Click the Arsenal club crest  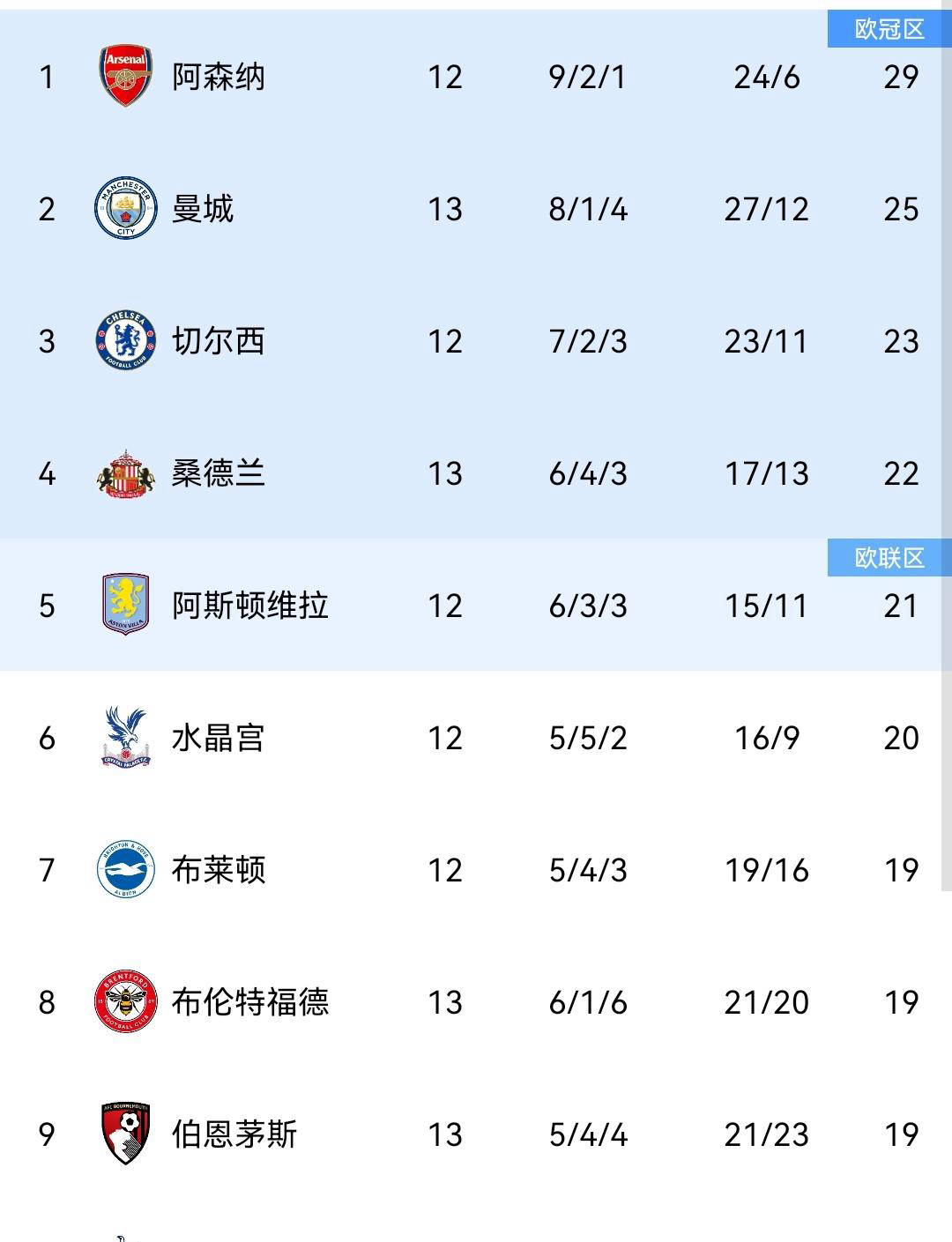coord(126,78)
